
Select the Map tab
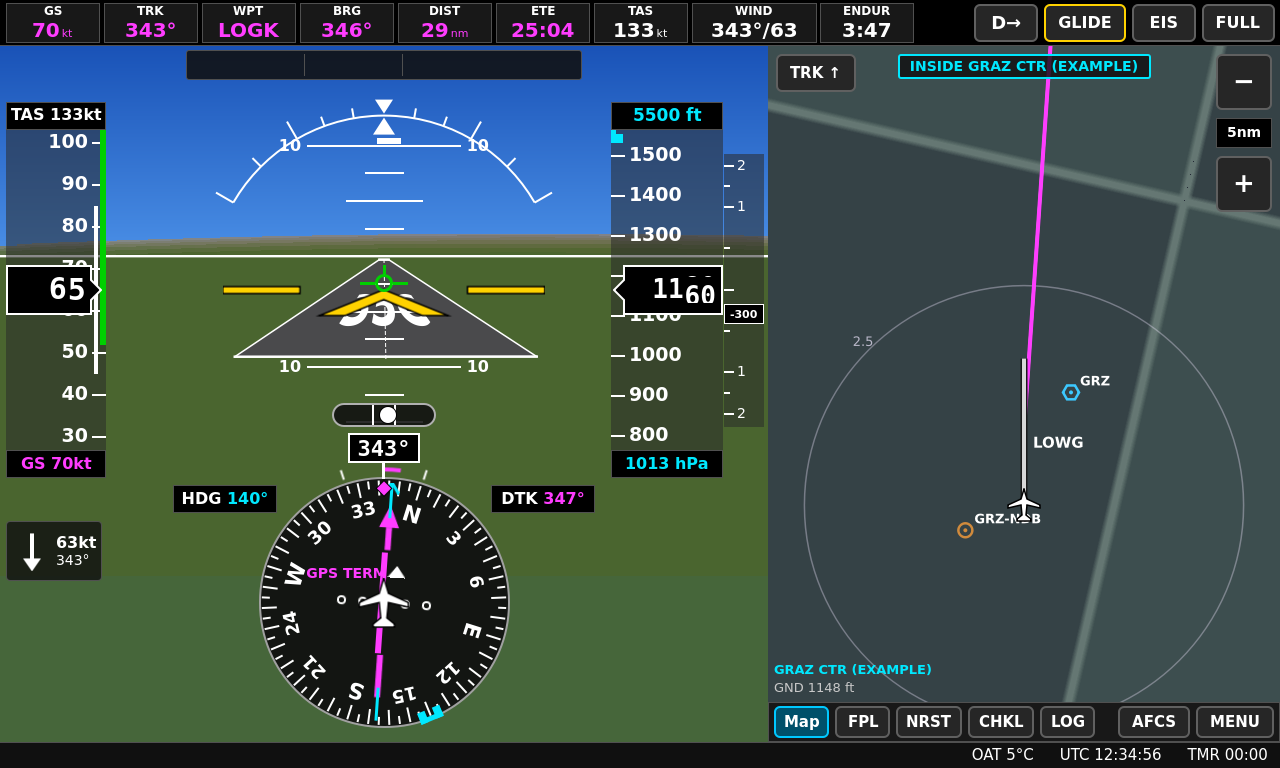point(802,722)
